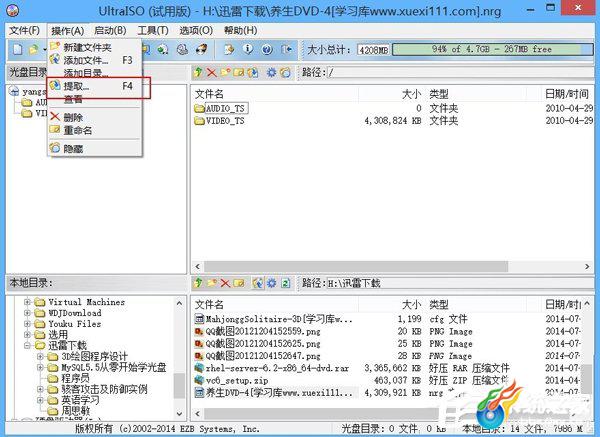The width and height of the screenshot is (600, 437).
Task: Choose 删除 menu entry
Action: coord(95,117)
